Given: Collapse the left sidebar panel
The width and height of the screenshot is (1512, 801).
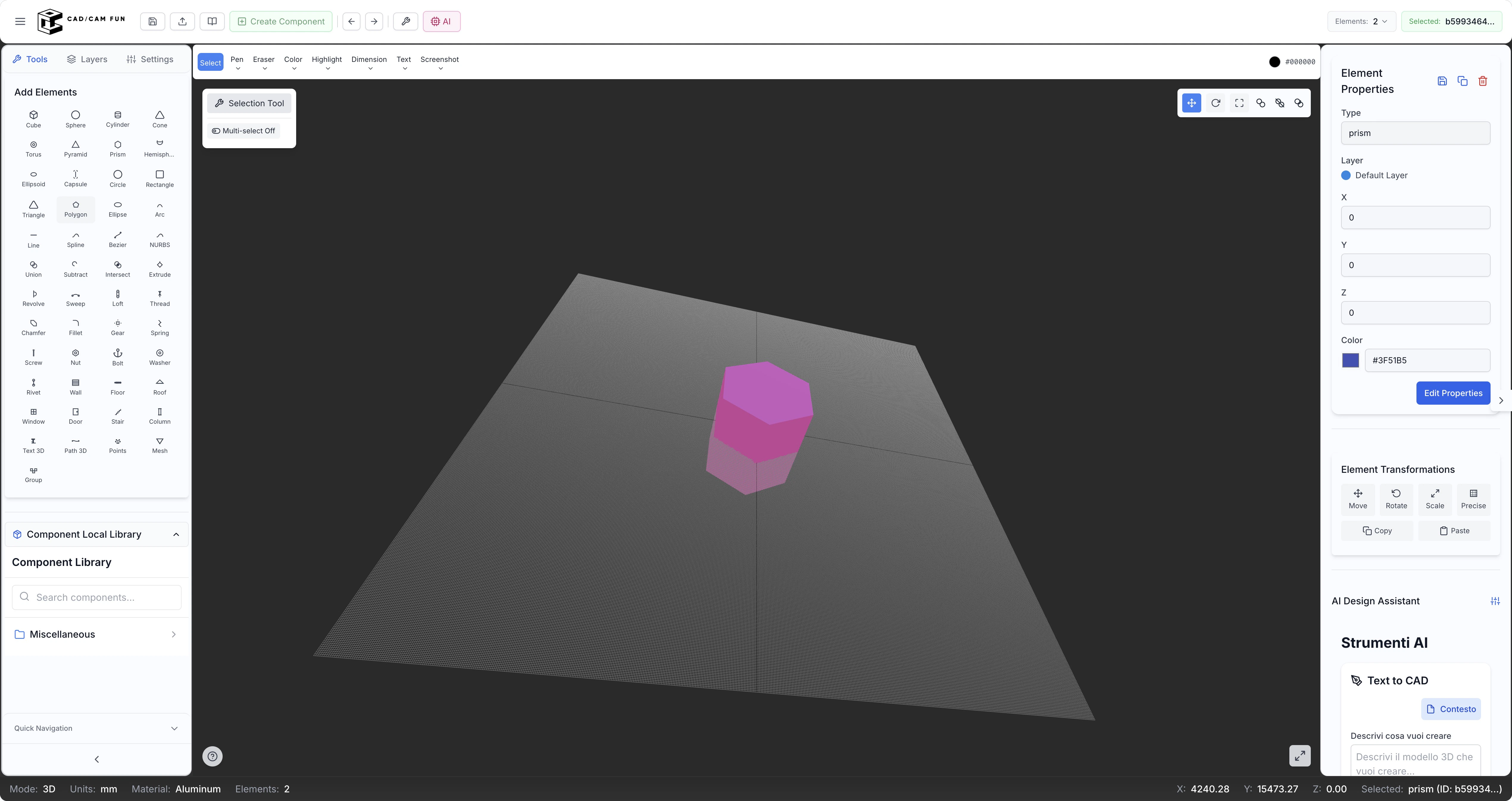Looking at the screenshot, I should click(x=97, y=759).
